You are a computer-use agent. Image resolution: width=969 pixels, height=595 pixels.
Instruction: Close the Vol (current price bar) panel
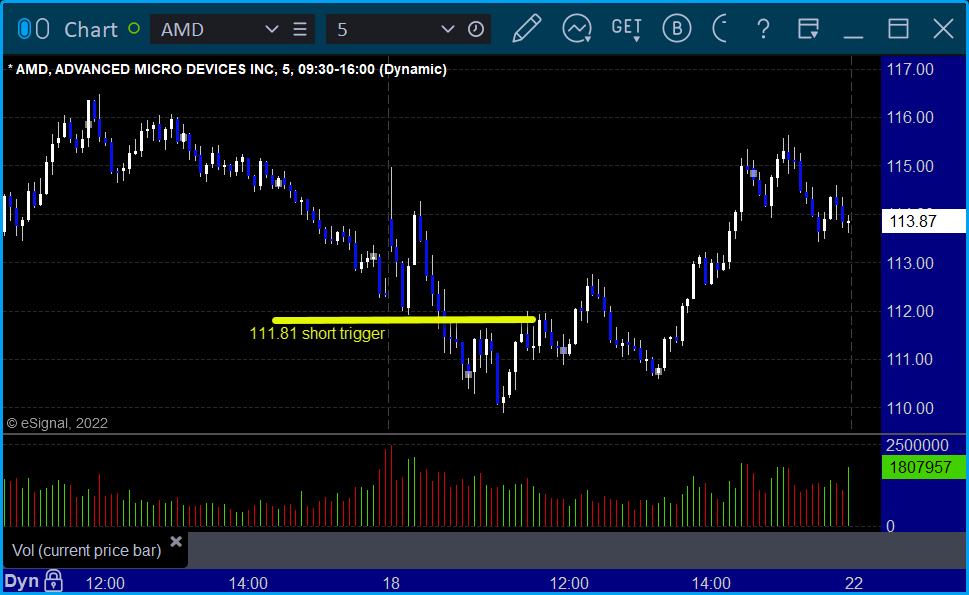176,542
